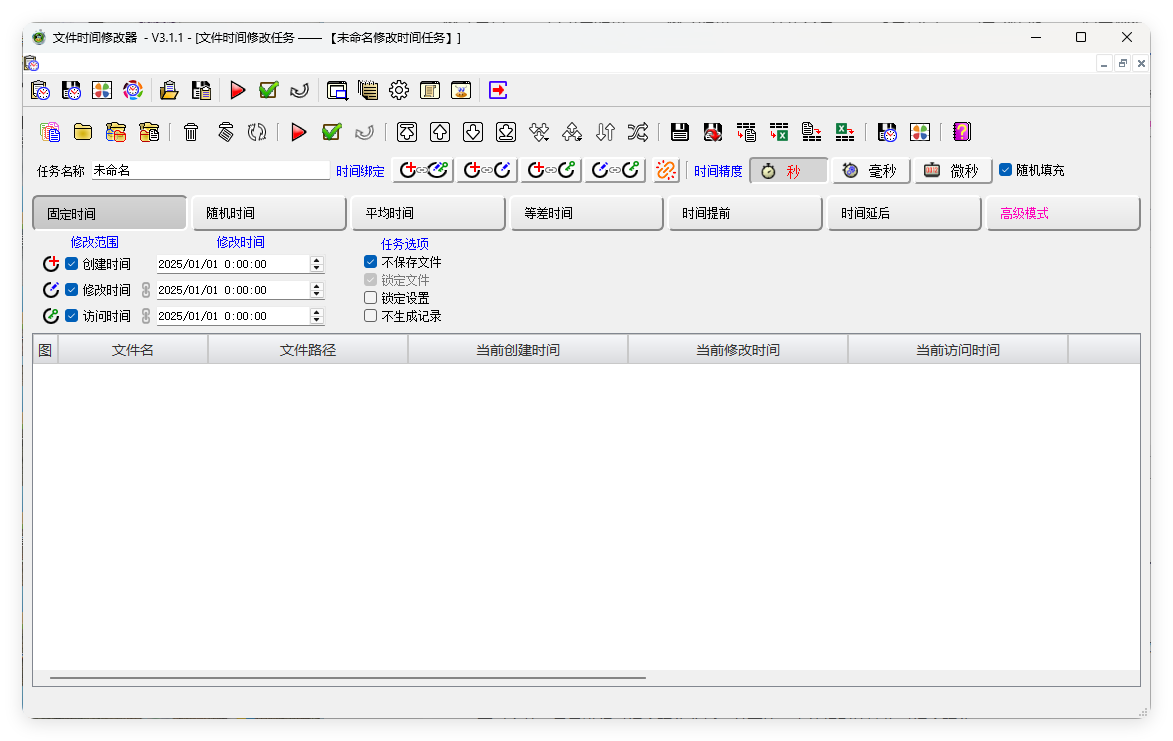
Task: Click the move-to-top arrow icon
Action: (407, 131)
